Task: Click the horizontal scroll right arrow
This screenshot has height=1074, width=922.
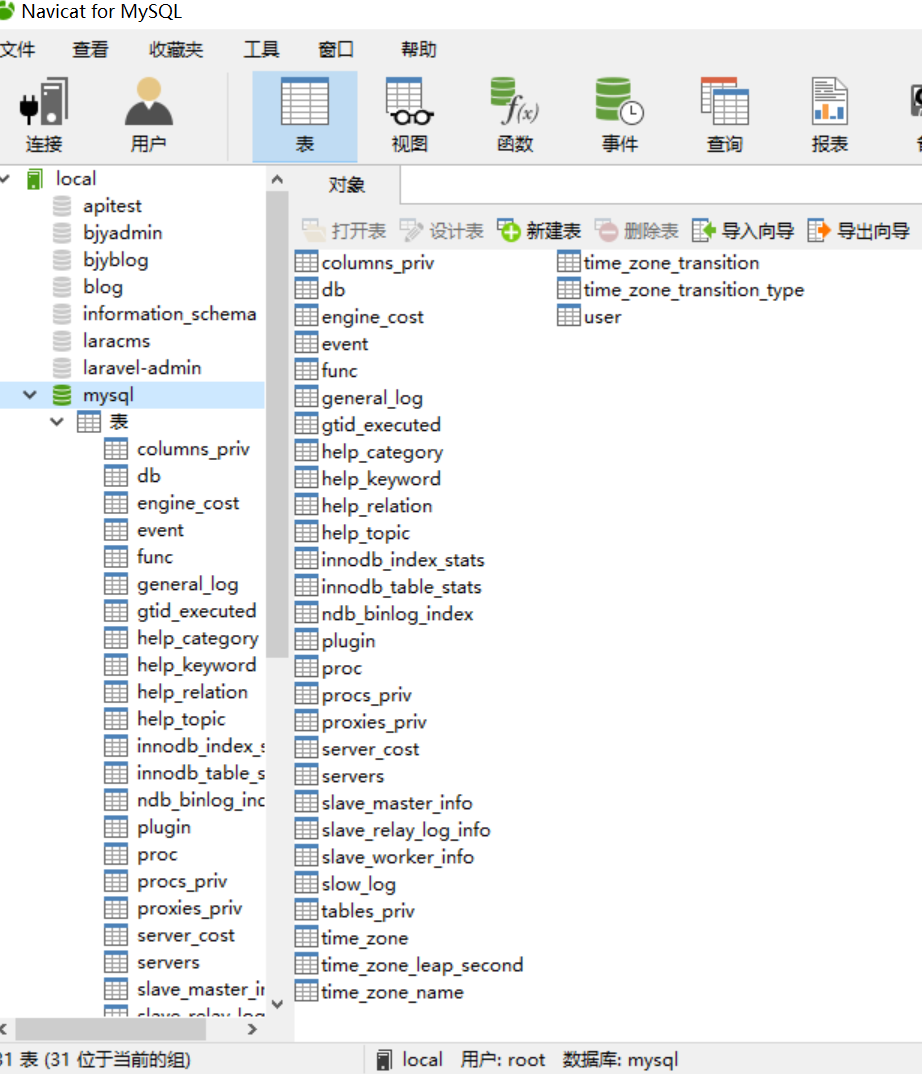Action: 252,1029
